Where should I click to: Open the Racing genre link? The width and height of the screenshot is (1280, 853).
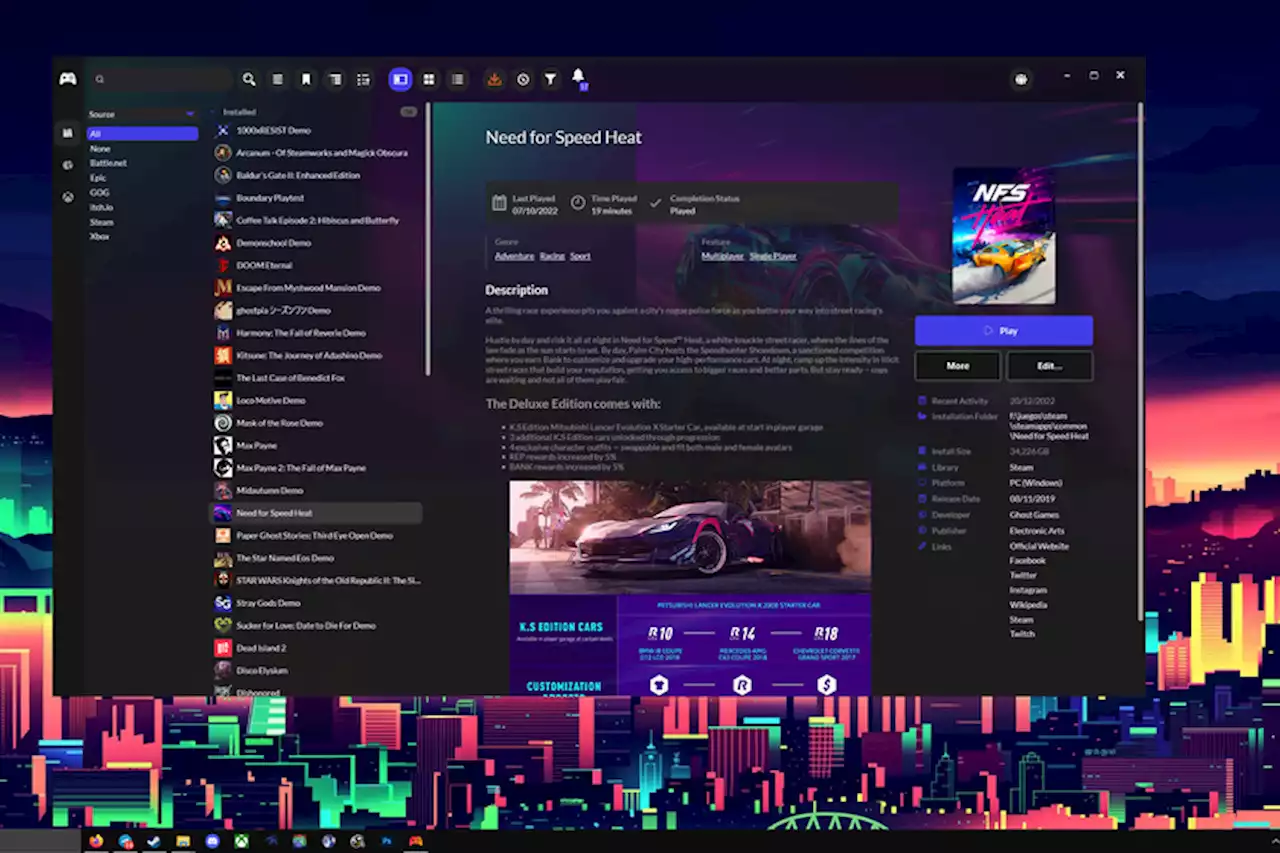552,256
